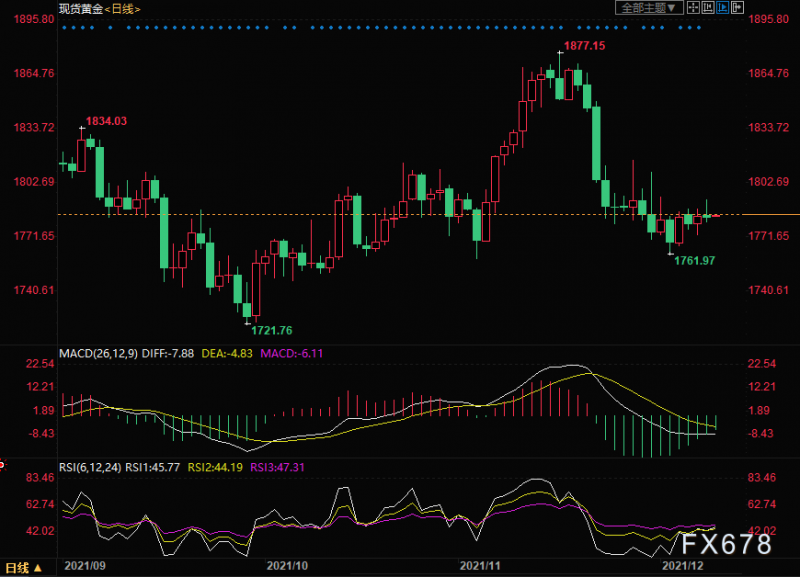Open the 全部主题 theme dropdown
Image resolution: width=800 pixels, height=577 pixels.
point(649,8)
